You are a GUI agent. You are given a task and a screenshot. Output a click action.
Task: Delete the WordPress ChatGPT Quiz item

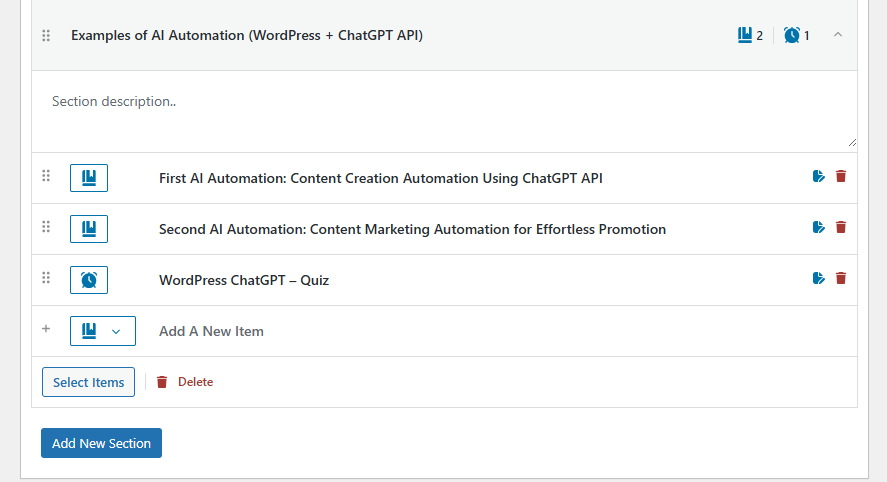pyautogui.click(x=841, y=278)
